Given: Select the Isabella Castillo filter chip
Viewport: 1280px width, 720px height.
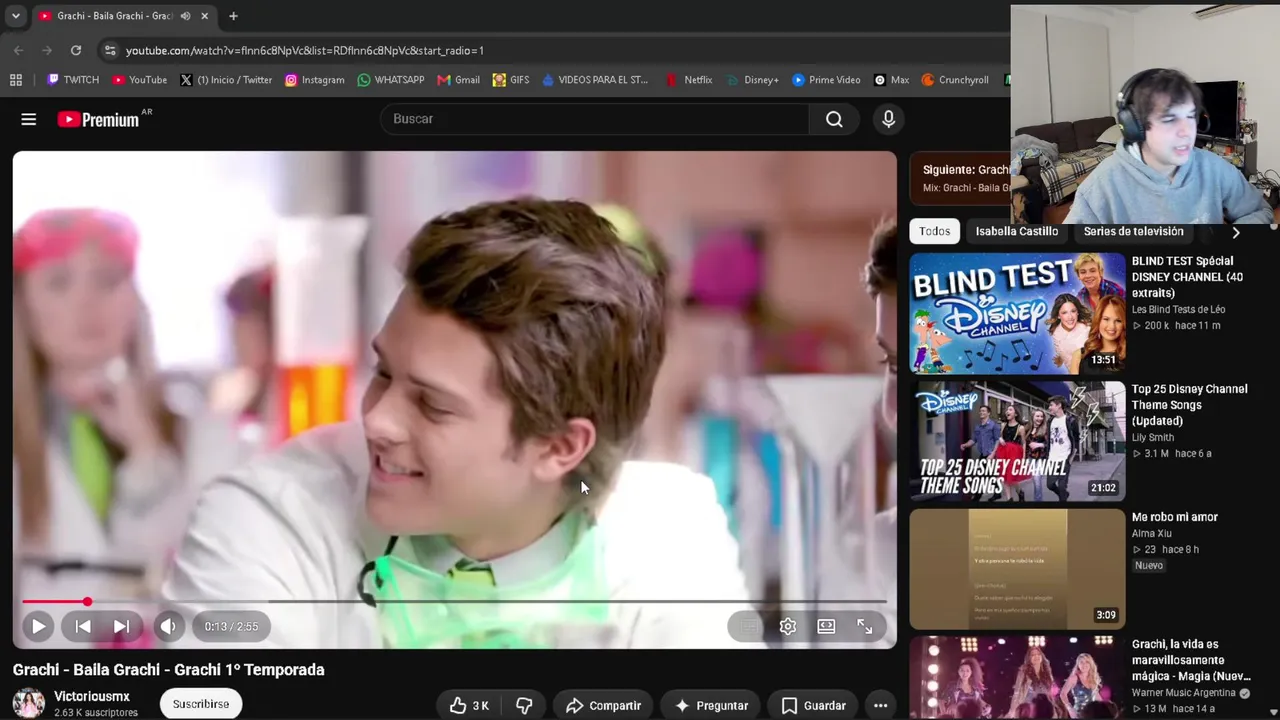Looking at the screenshot, I should [1017, 231].
